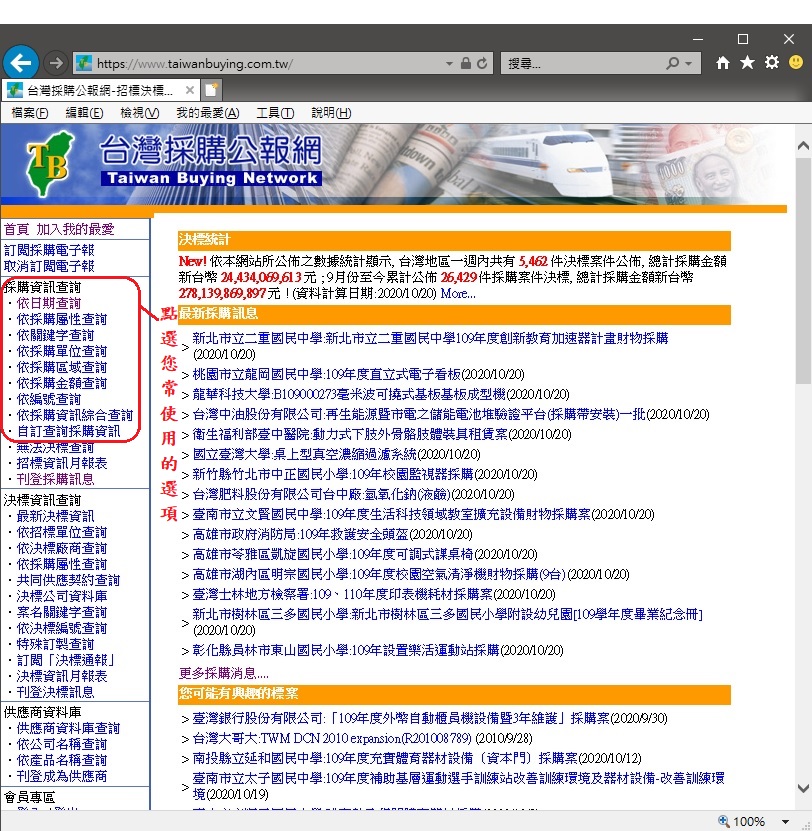Open 依編號查詢 link

pos(49,399)
